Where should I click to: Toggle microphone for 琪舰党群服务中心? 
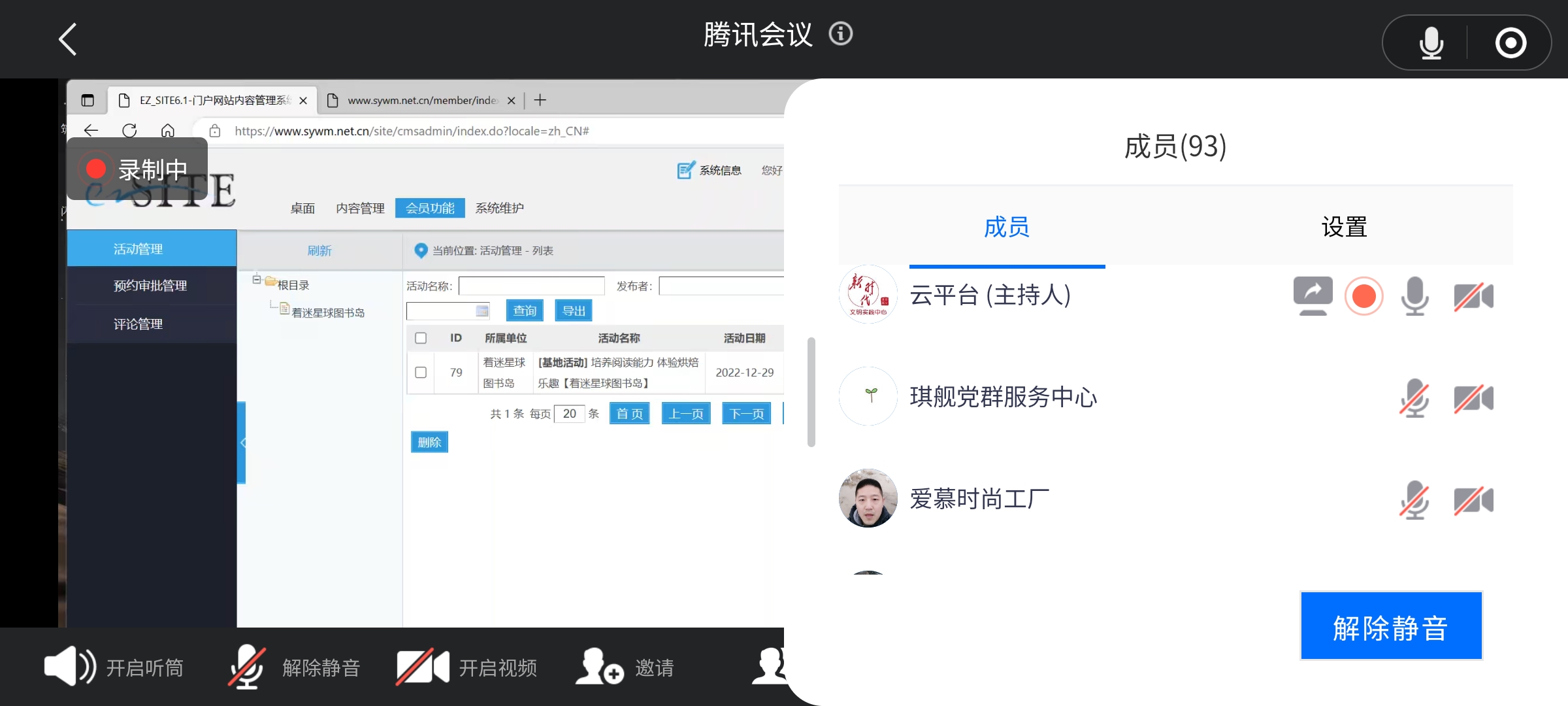click(1414, 397)
